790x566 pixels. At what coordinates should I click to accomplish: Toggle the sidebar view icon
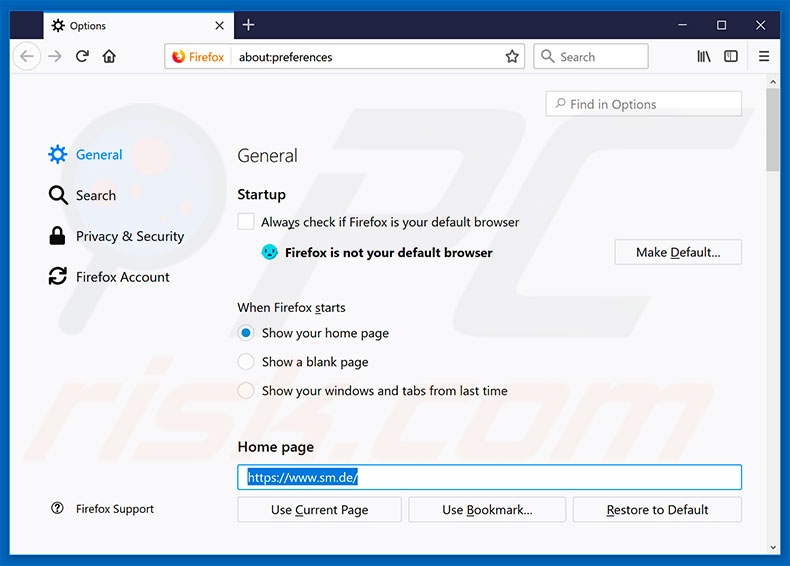click(x=731, y=56)
